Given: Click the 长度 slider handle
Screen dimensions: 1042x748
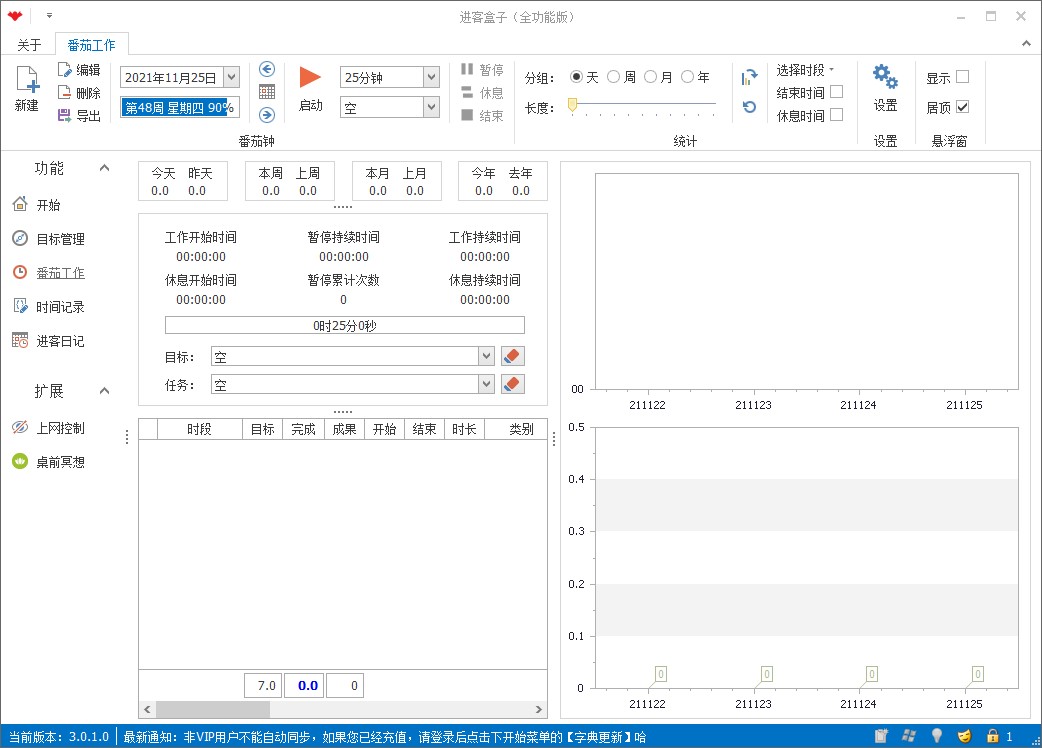Looking at the screenshot, I should [x=572, y=104].
